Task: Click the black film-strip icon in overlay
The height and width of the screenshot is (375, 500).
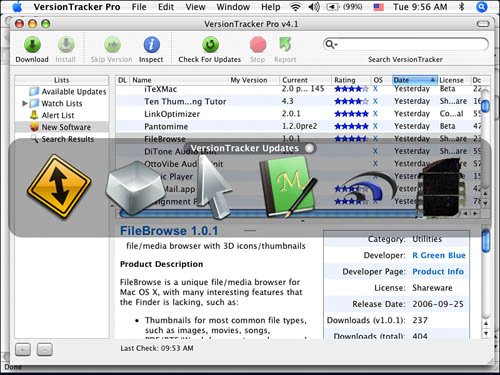Action: (442, 187)
